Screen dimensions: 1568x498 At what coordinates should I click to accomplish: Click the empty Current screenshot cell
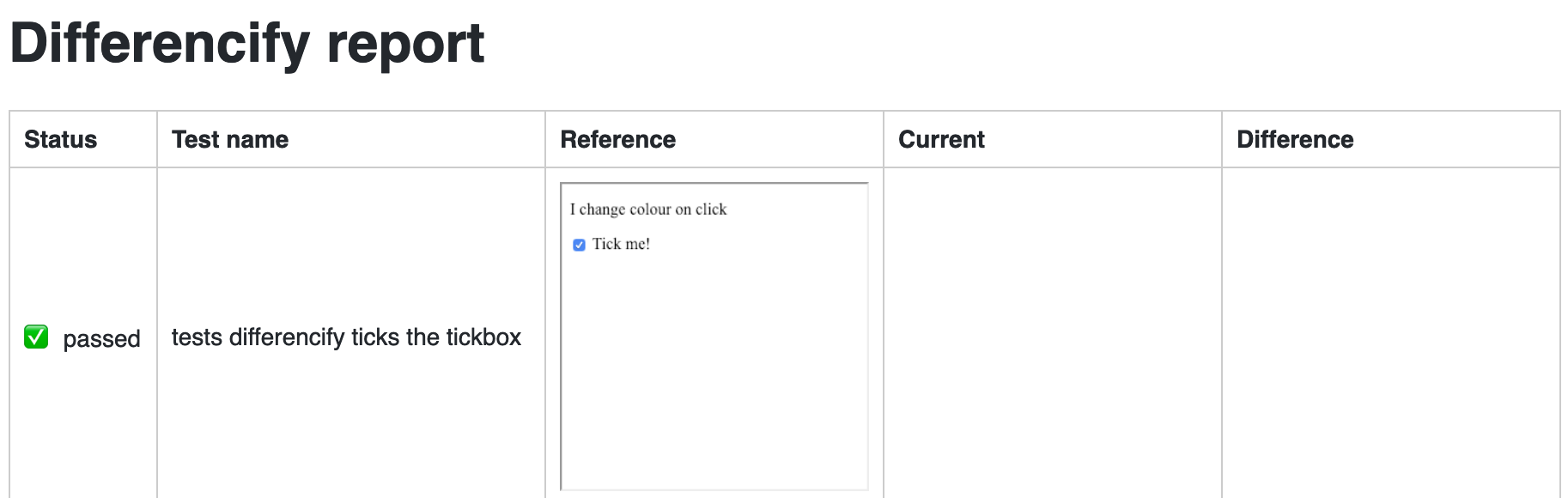click(x=1052, y=337)
